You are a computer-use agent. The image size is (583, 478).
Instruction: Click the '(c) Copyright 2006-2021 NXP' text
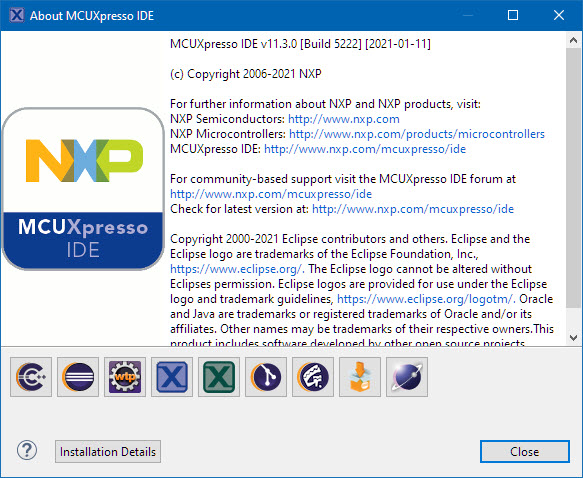[246, 74]
